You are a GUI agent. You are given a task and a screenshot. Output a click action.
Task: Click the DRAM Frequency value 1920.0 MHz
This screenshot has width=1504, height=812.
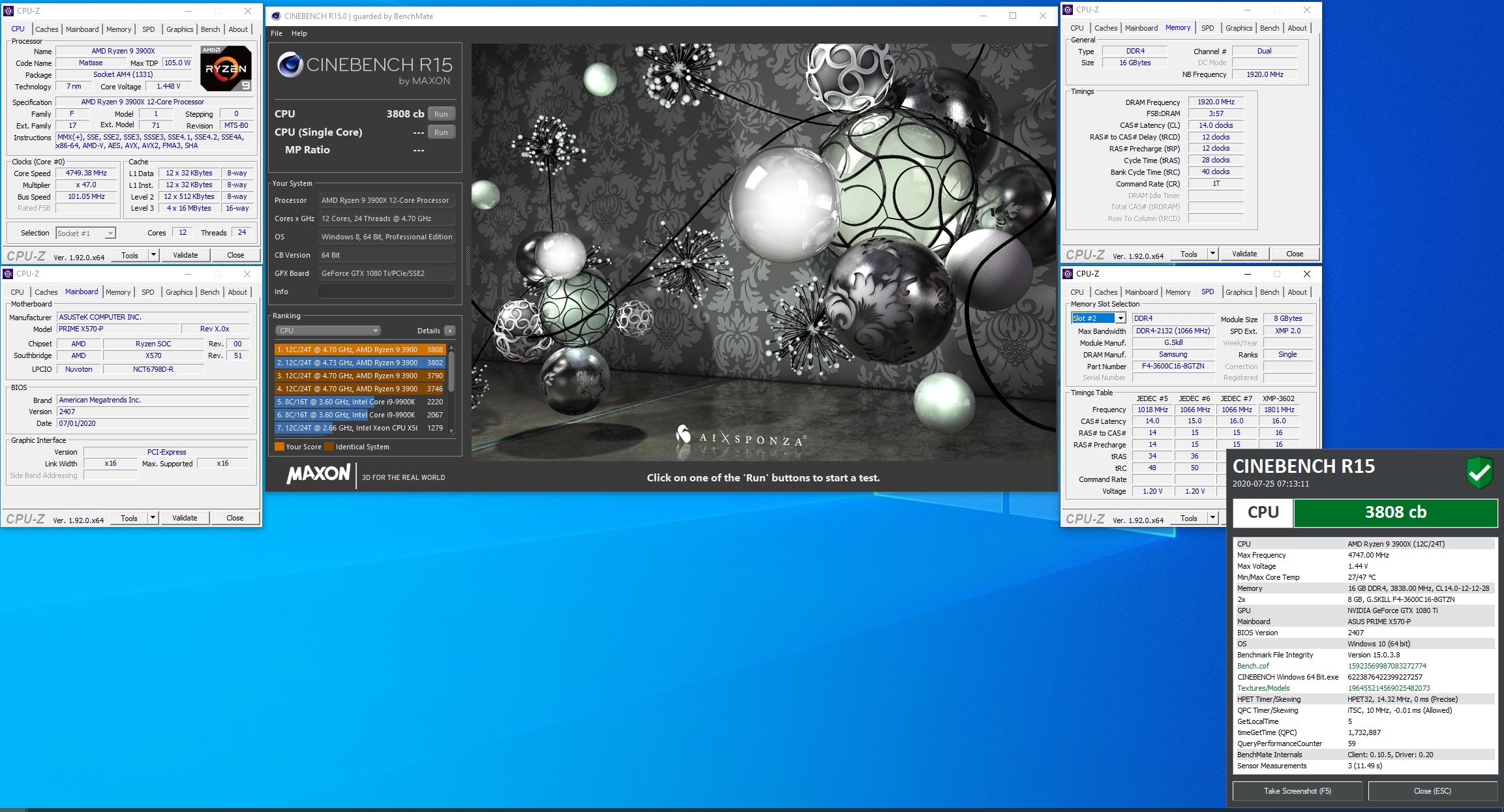(1216, 102)
